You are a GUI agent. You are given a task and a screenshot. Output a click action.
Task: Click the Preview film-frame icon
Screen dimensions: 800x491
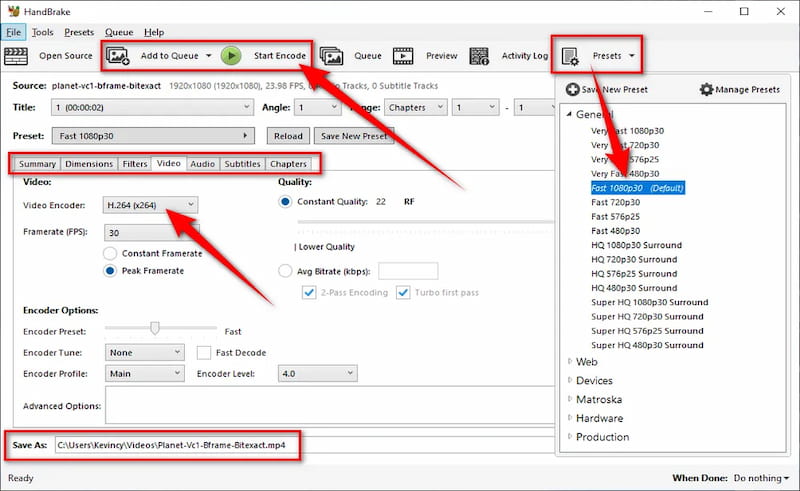click(x=403, y=56)
